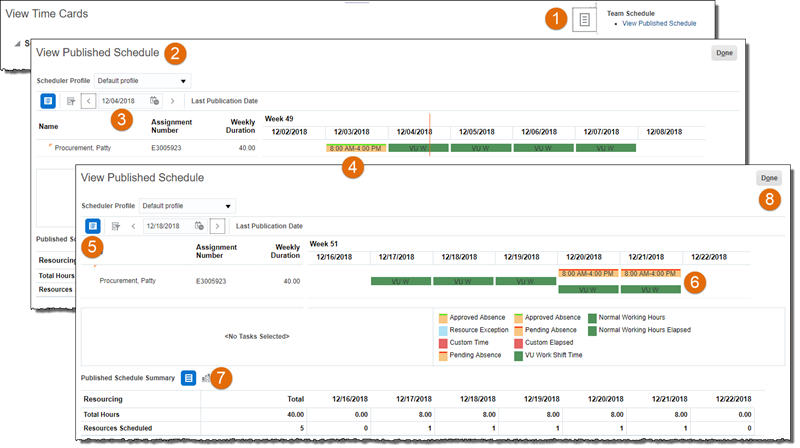Click the VU Work Shift Time legend swatch
Screen dimensions: 800x448
point(518,355)
